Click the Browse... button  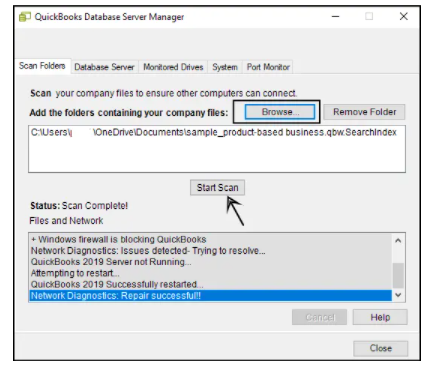pos(280,112)
